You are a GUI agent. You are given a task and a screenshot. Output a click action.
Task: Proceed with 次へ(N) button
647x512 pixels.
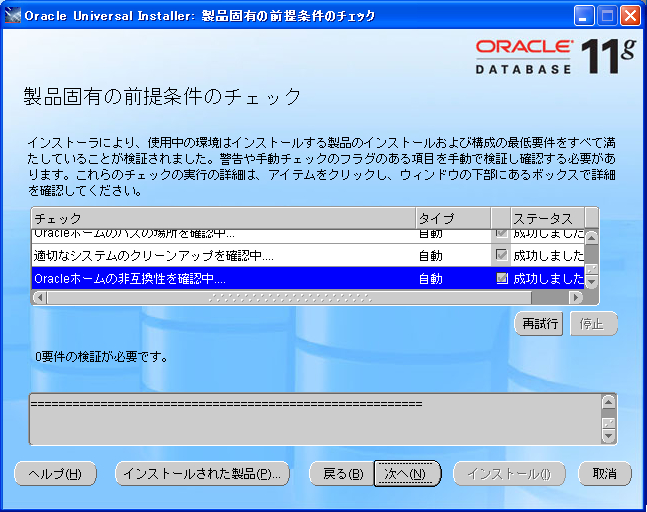click(x=407, y=474)
